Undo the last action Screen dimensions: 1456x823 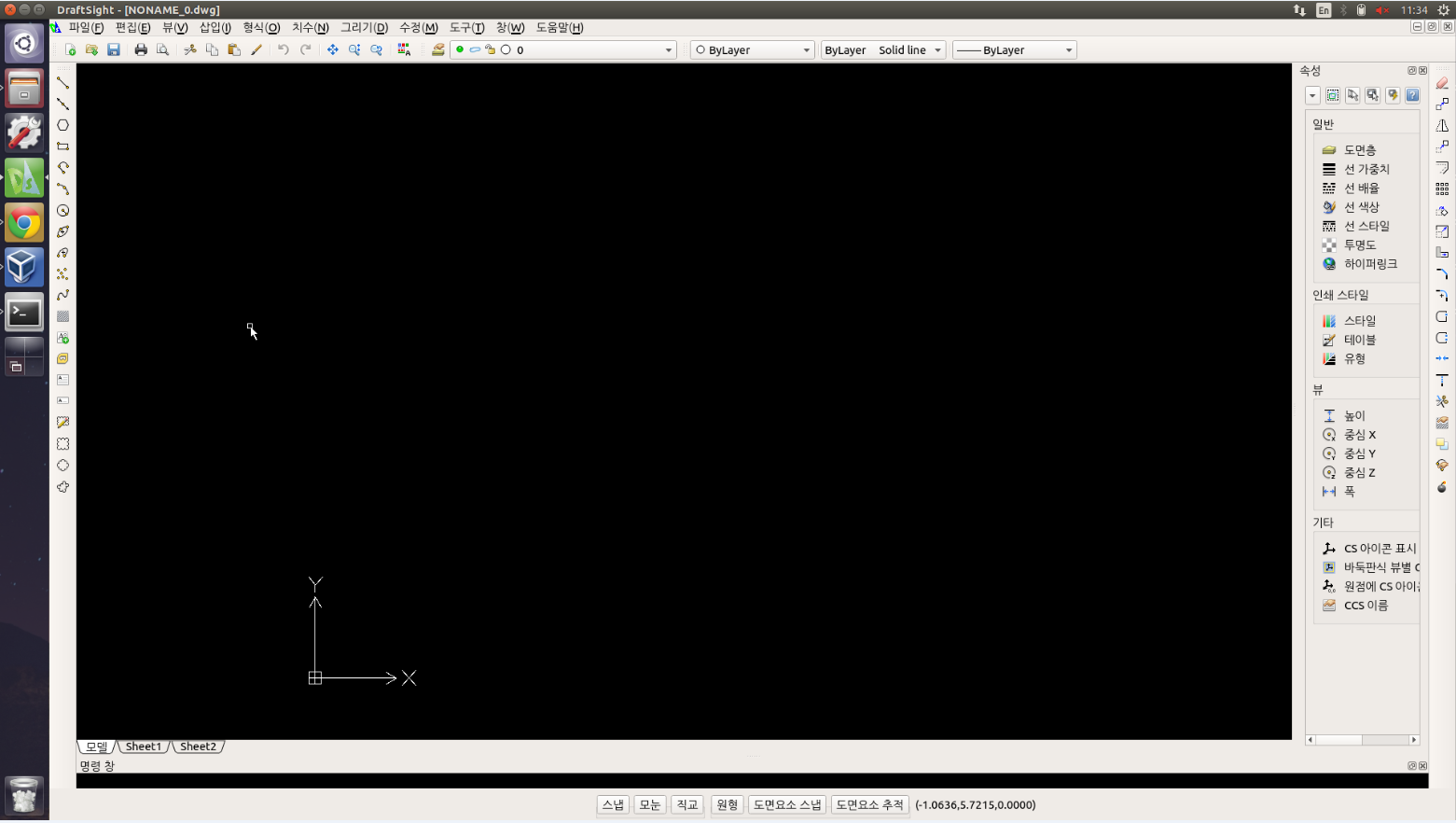click(284, 50)
